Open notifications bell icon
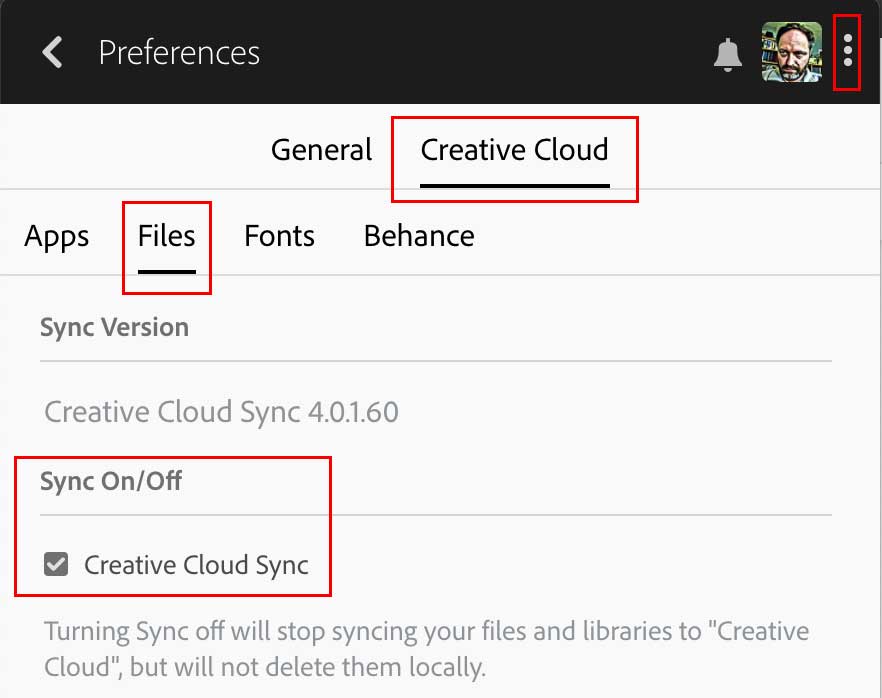Screen dimensions: 882x698 (727, 55)
